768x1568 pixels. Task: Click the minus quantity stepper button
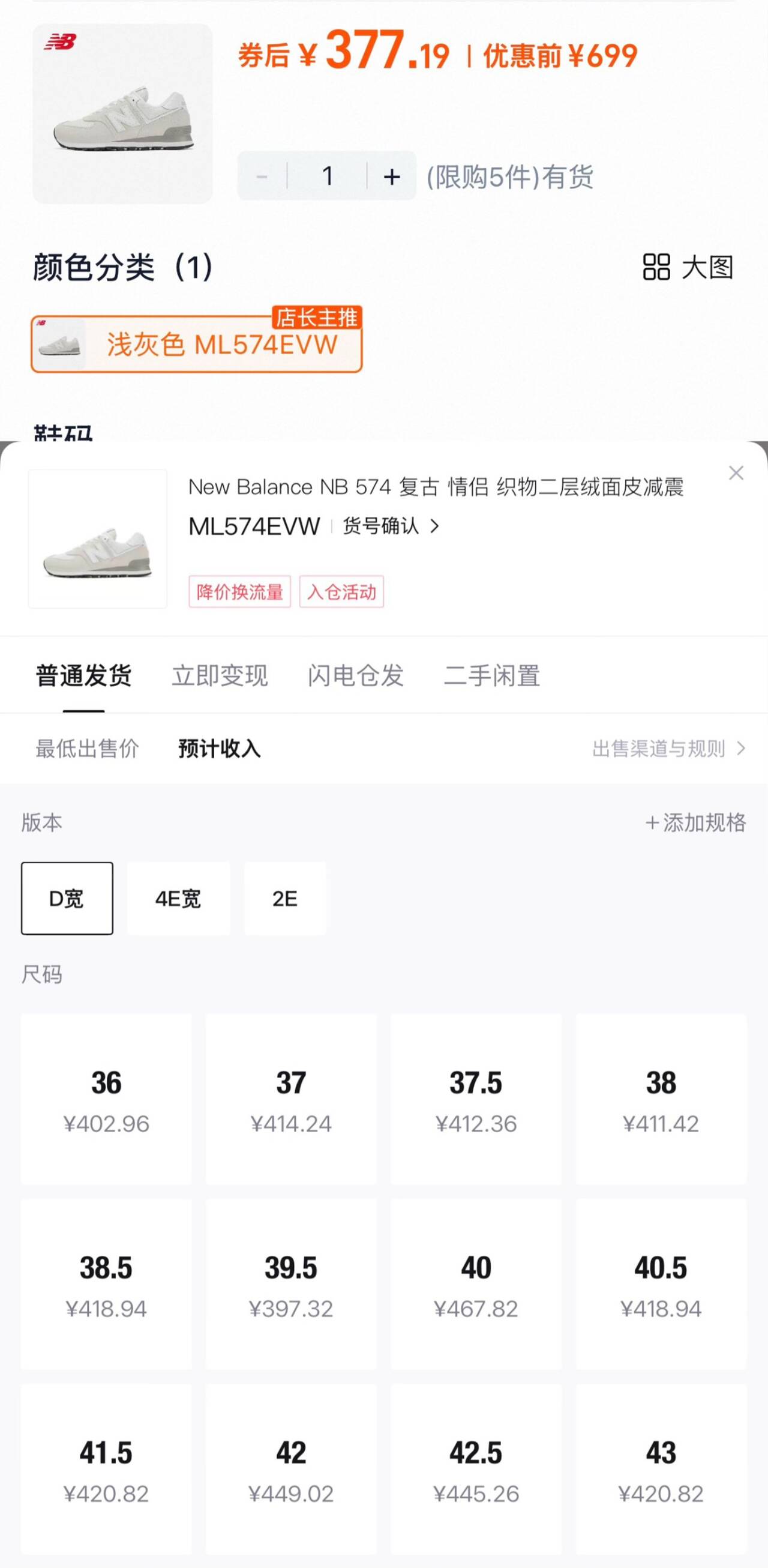point(262,176)
